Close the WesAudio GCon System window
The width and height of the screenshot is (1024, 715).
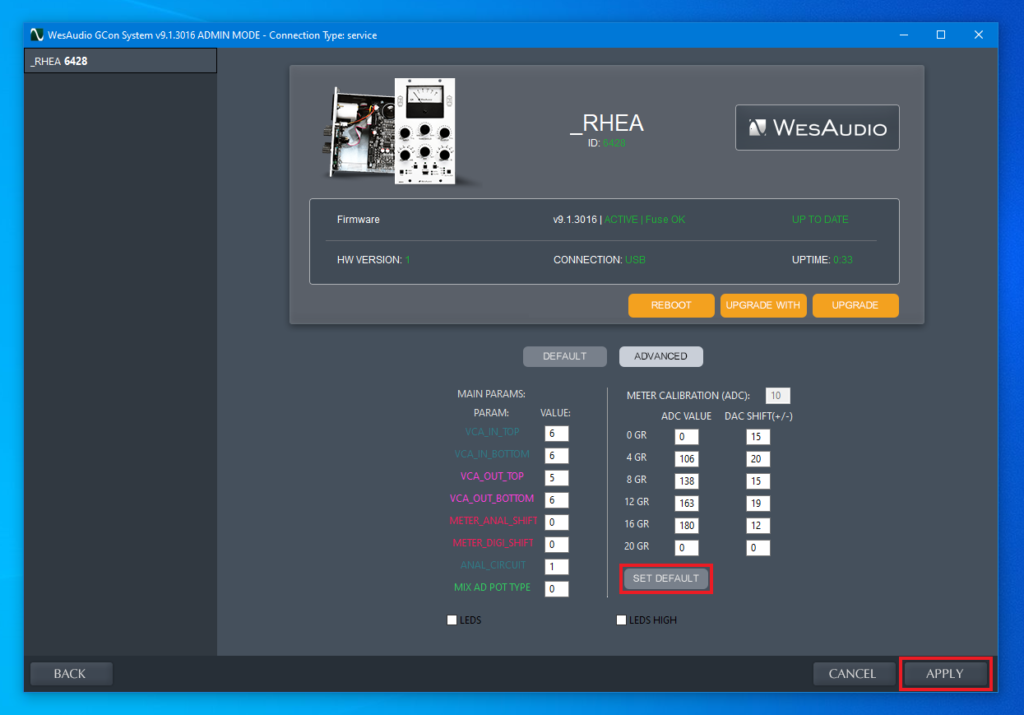click(x=978, y=35)
